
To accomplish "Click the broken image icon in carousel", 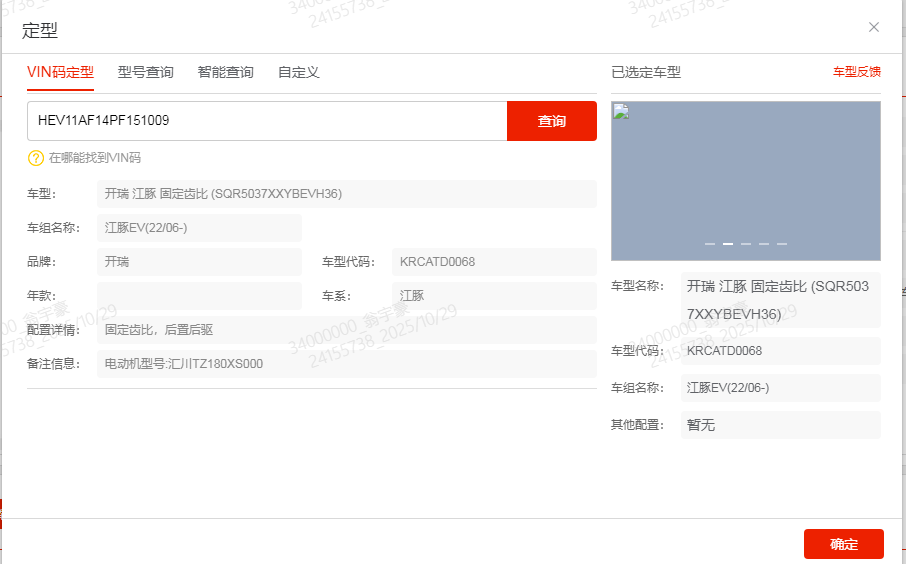I will [620, 111].
